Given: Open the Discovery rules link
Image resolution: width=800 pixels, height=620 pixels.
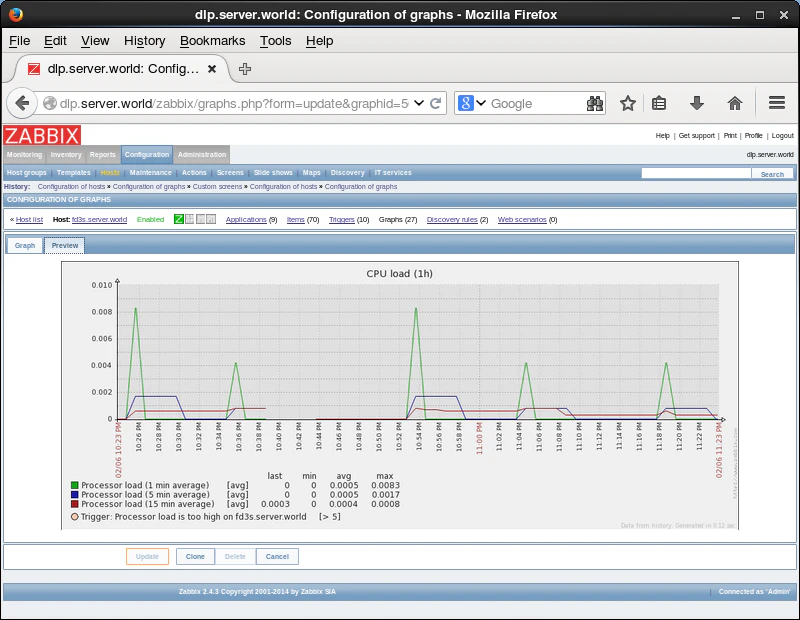Looking at the screenshot, I should pyautogui.click(x=452, y=219).
